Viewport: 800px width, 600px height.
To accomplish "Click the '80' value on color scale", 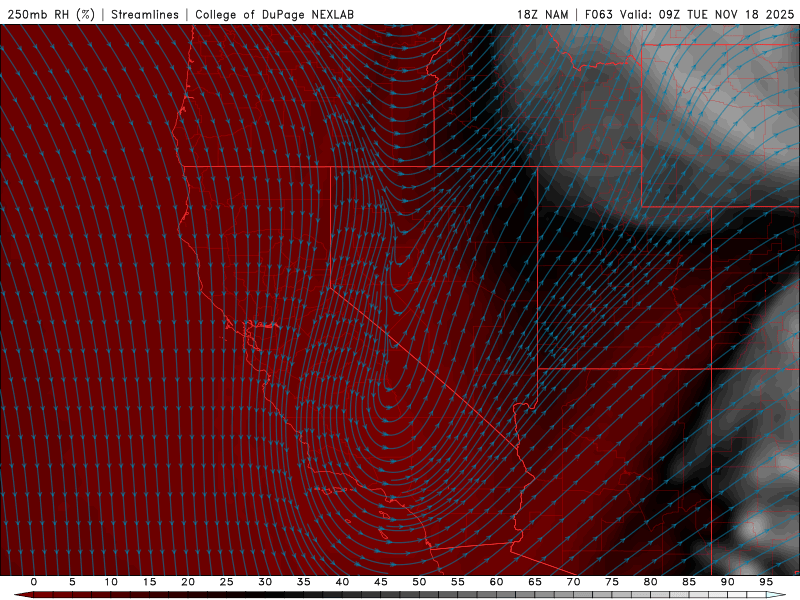I will (651, 582).
